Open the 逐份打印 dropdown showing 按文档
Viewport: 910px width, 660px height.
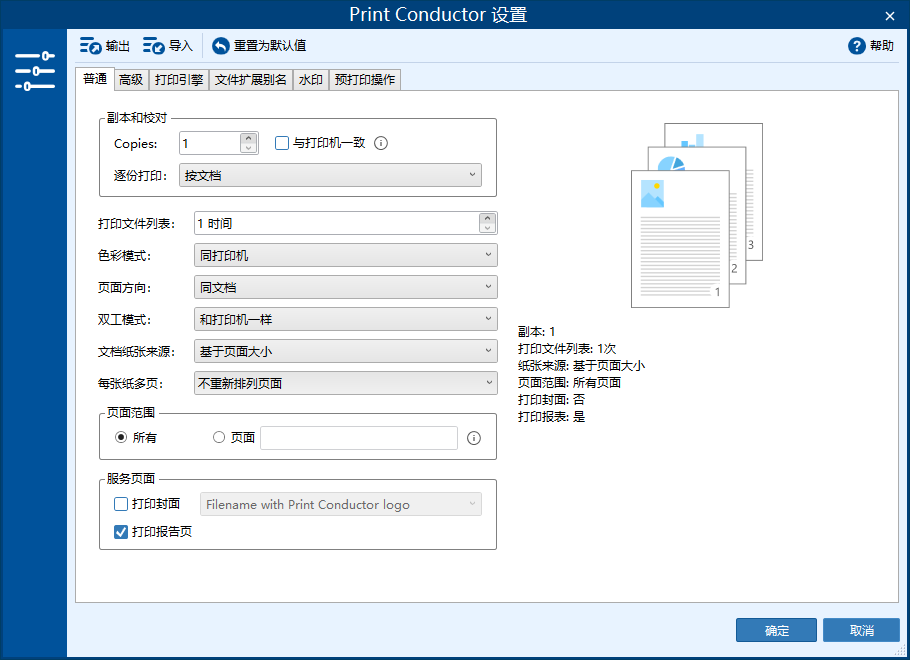point(330,175)
